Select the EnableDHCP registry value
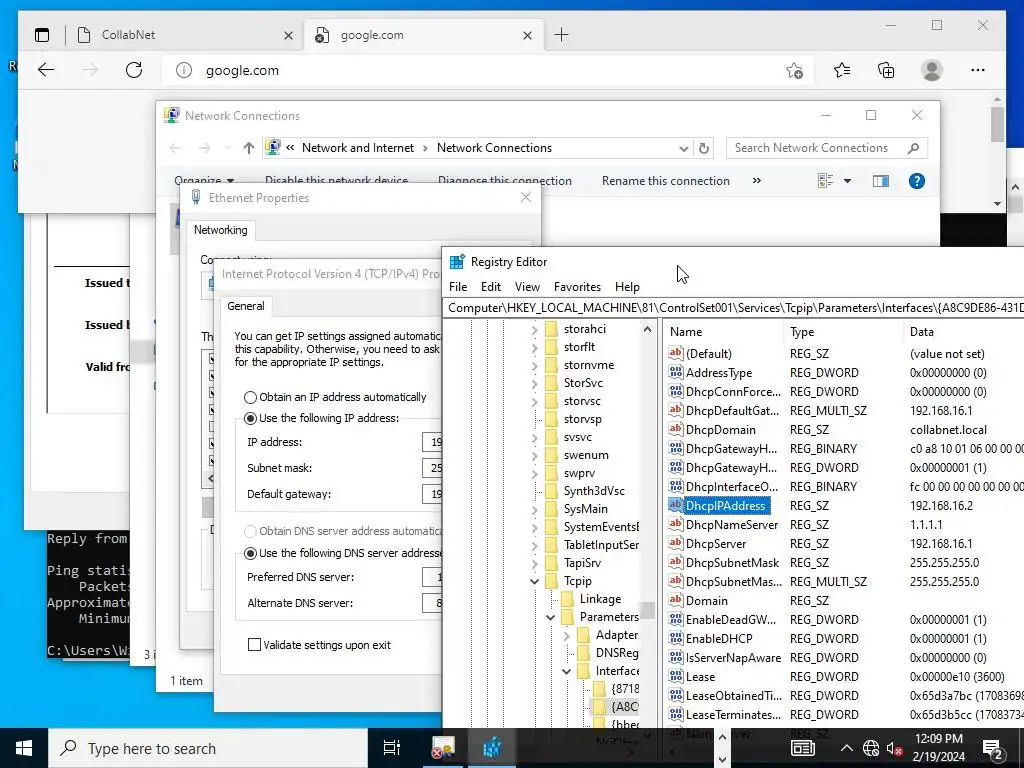Screen dimensions: 1024x768 (718, 639)
